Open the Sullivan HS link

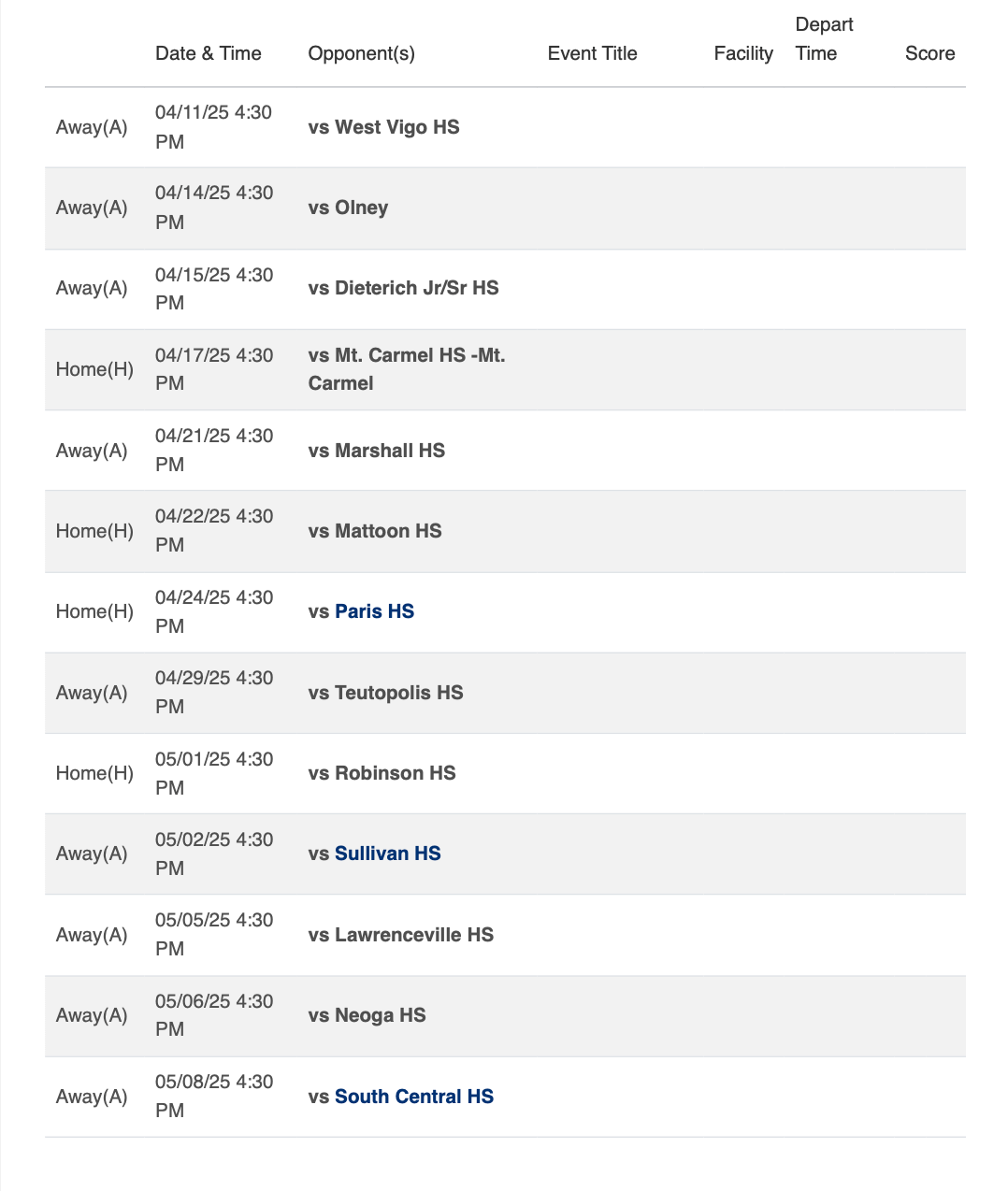387,854
